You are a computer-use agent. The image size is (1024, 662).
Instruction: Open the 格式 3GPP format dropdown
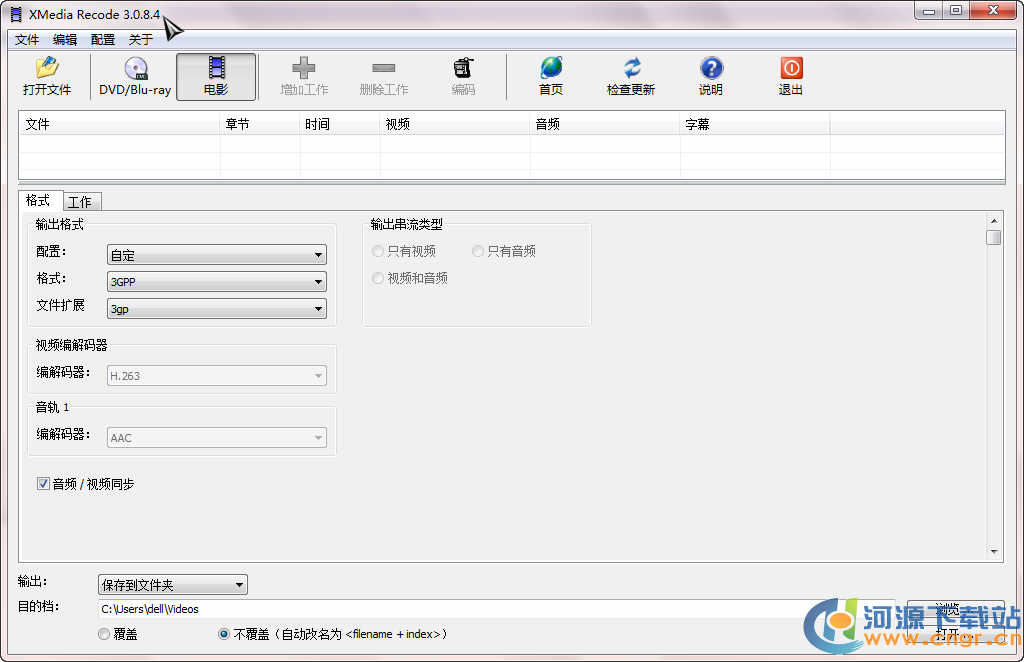point(217,282)
